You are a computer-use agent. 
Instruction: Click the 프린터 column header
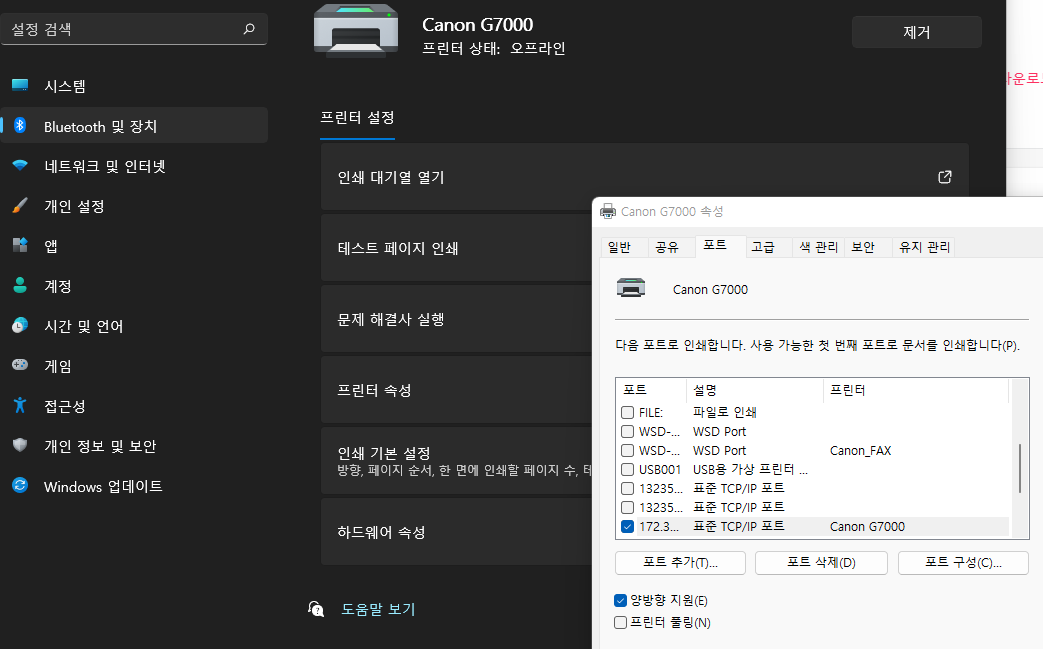tap(916, 390)
